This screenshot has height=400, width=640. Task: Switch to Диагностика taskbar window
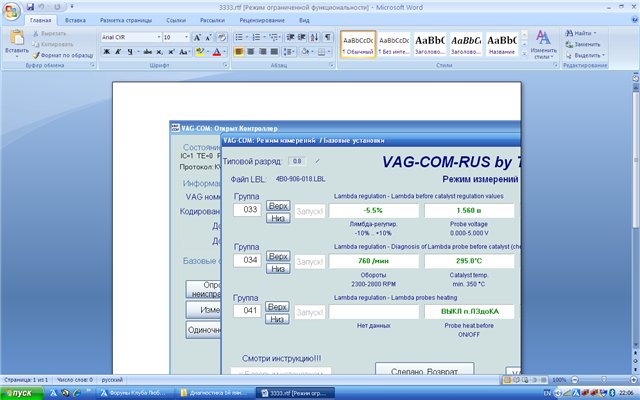[x=216, y=393]
